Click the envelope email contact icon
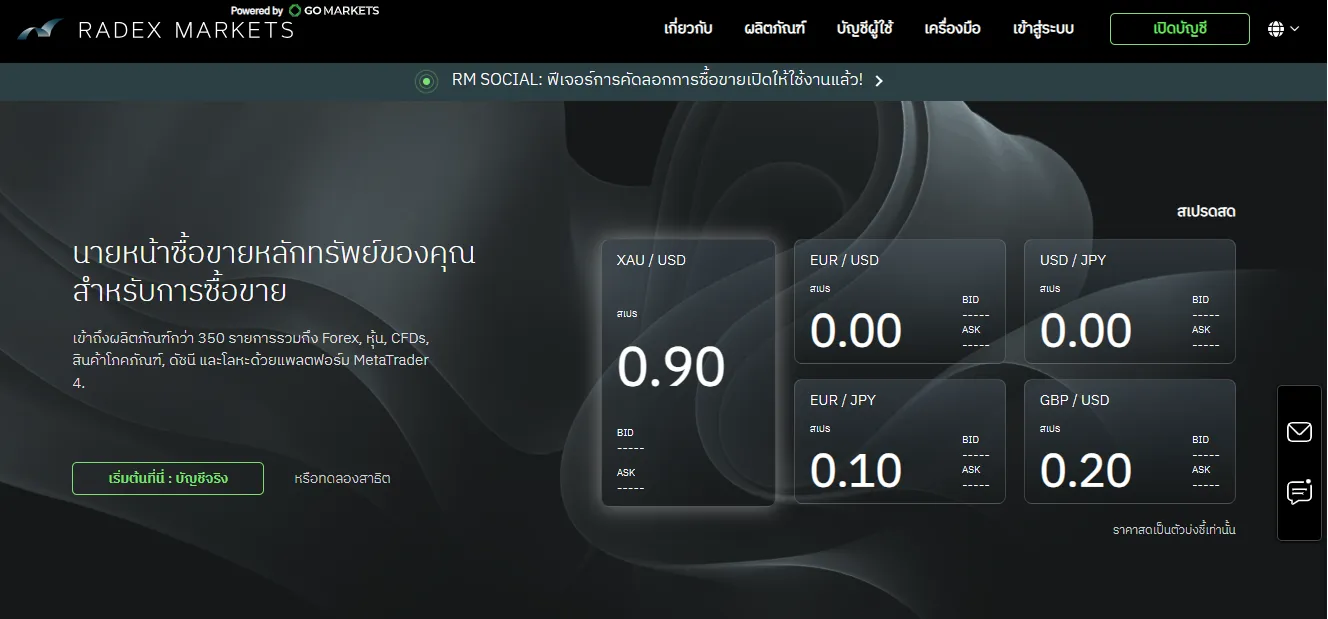 tap(1299, 432)
